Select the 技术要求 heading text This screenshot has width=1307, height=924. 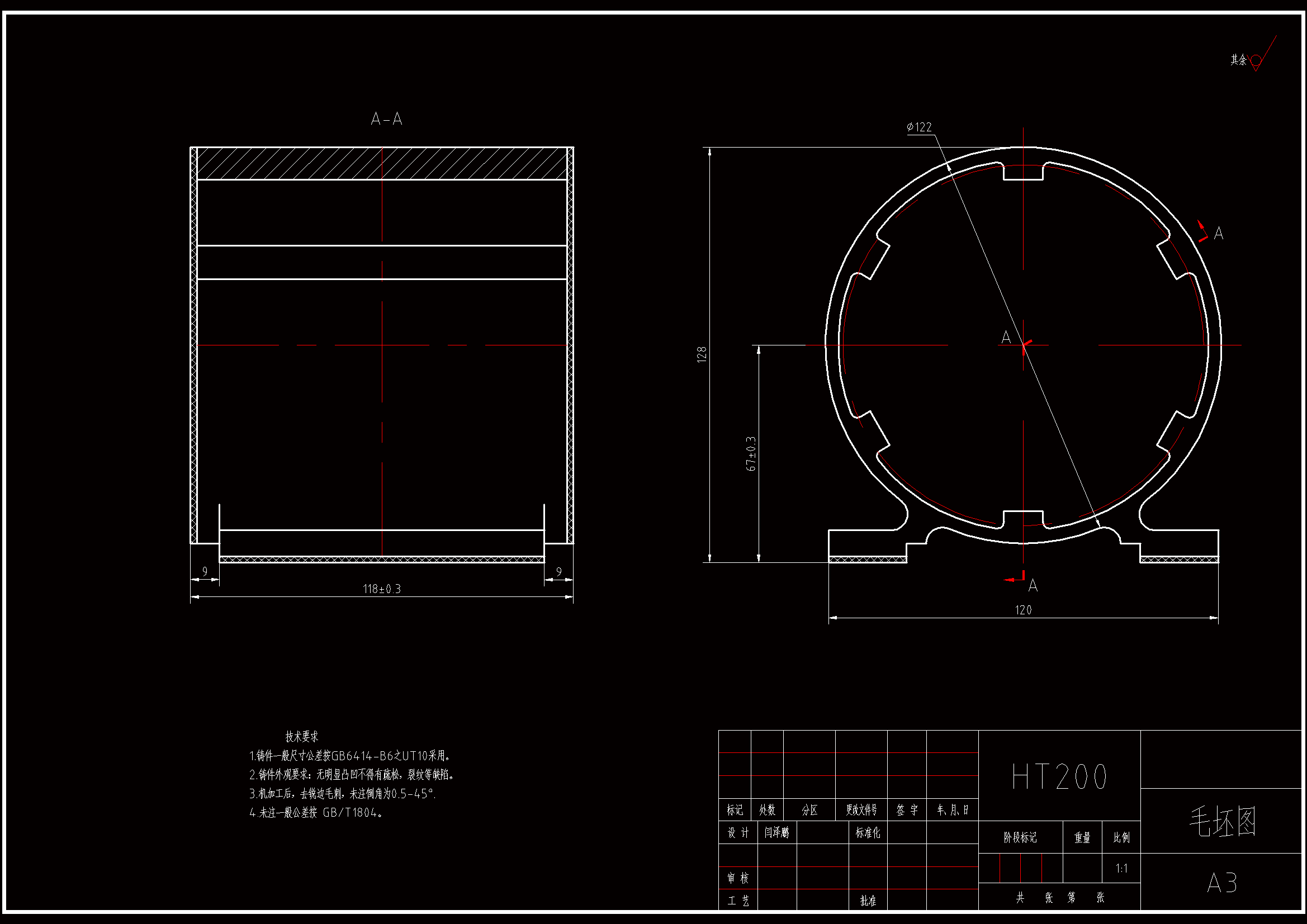302,737
